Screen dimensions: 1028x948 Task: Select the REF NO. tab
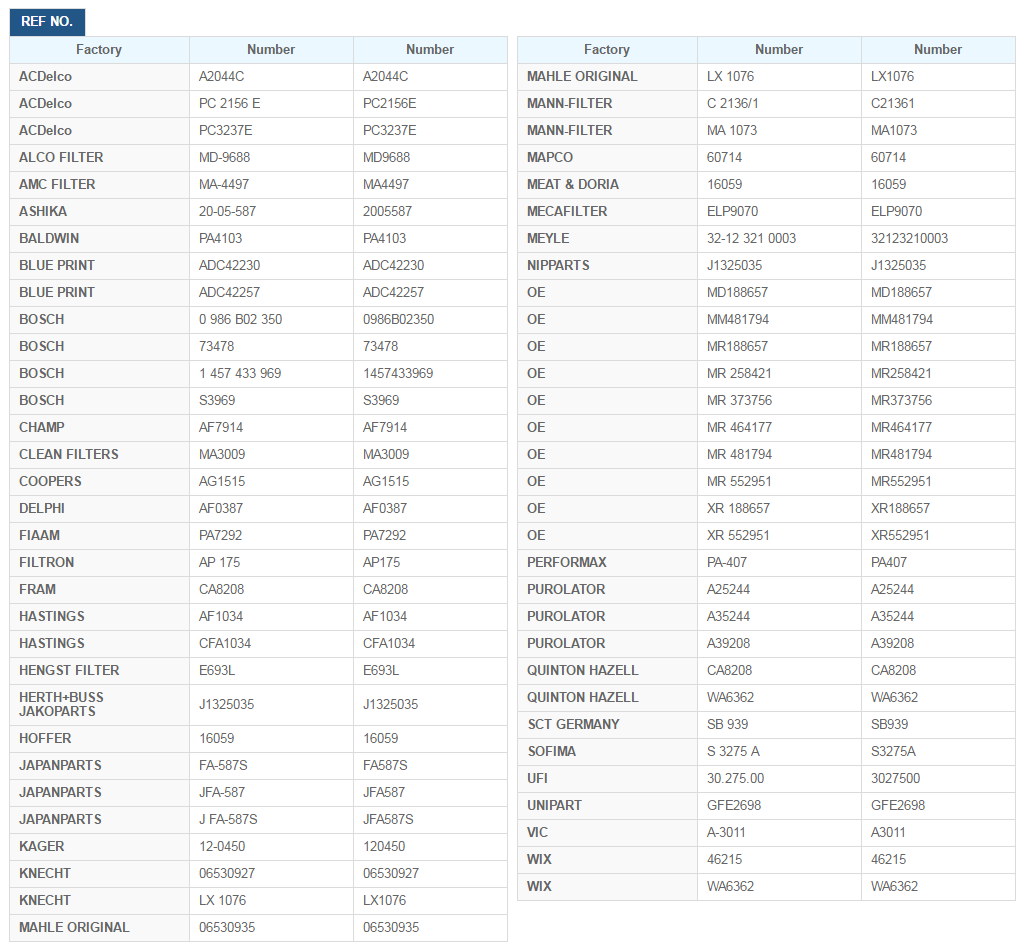pos(47,22)
